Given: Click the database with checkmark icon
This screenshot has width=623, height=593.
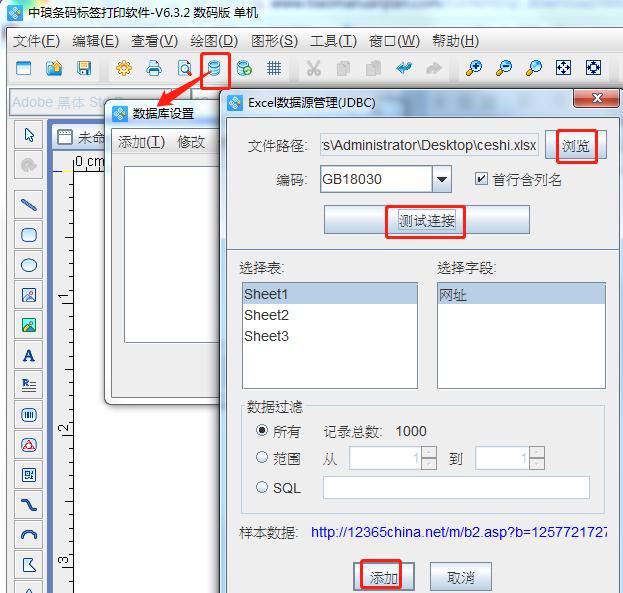Looking at the screenshot, I should [x=244, y=68].
